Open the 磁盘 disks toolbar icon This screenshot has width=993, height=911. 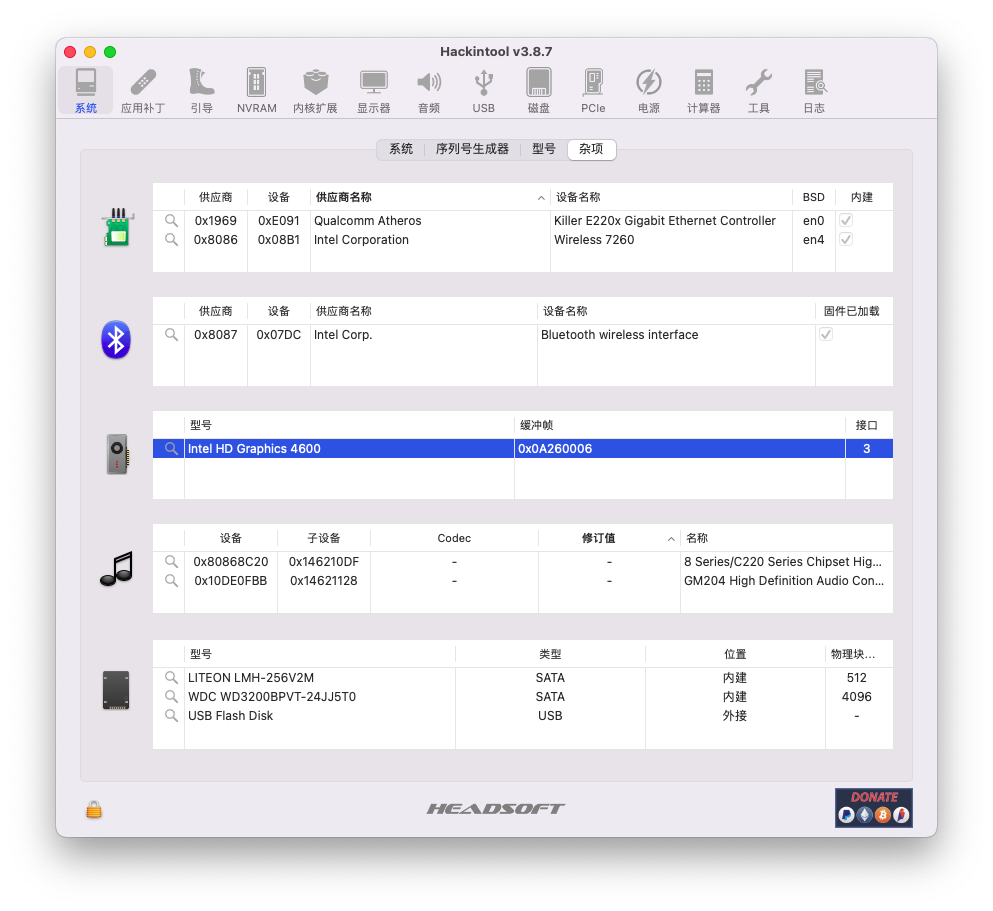[x=538, y=91]
